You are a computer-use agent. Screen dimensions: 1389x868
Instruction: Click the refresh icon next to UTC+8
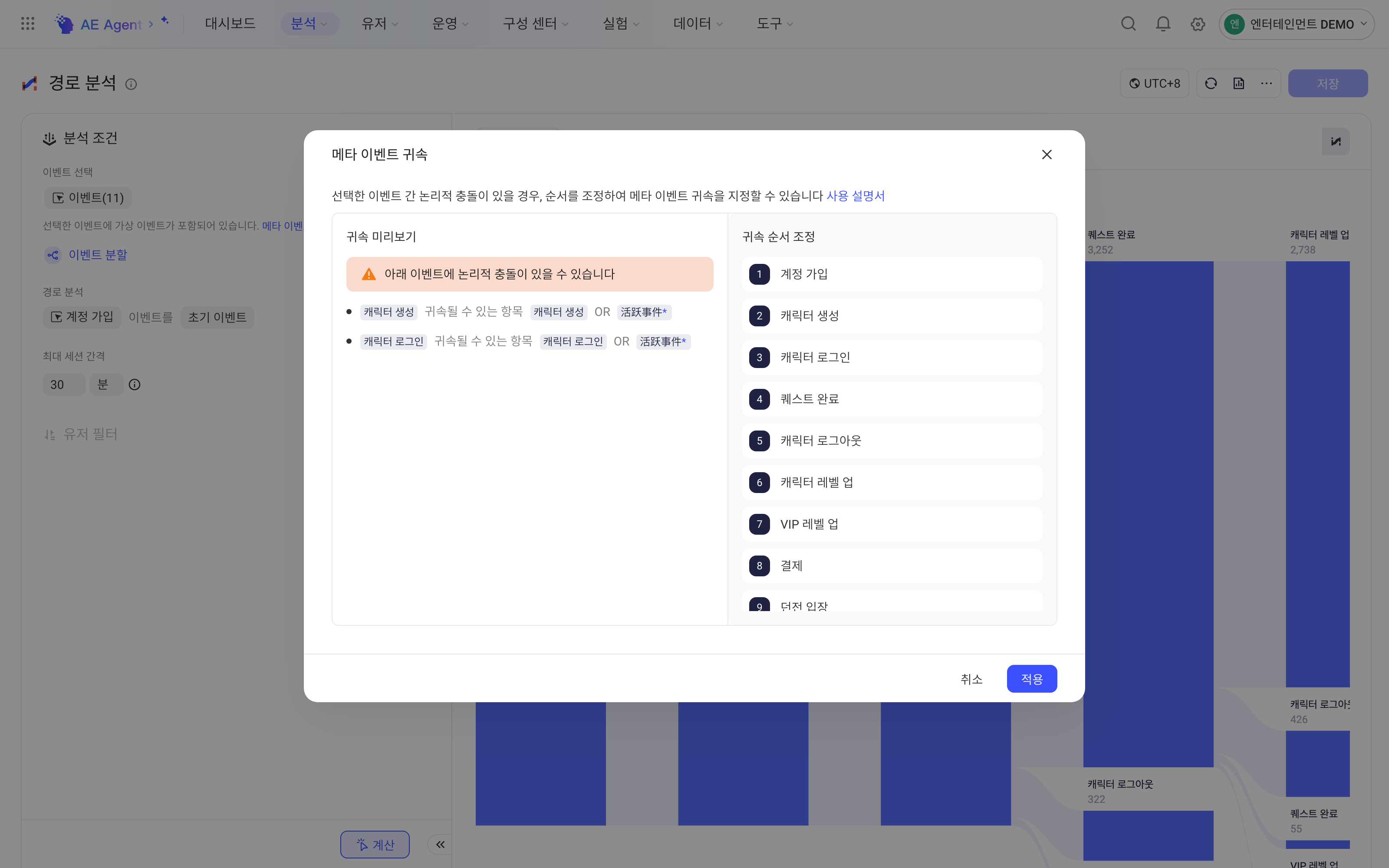[1211, 84]
